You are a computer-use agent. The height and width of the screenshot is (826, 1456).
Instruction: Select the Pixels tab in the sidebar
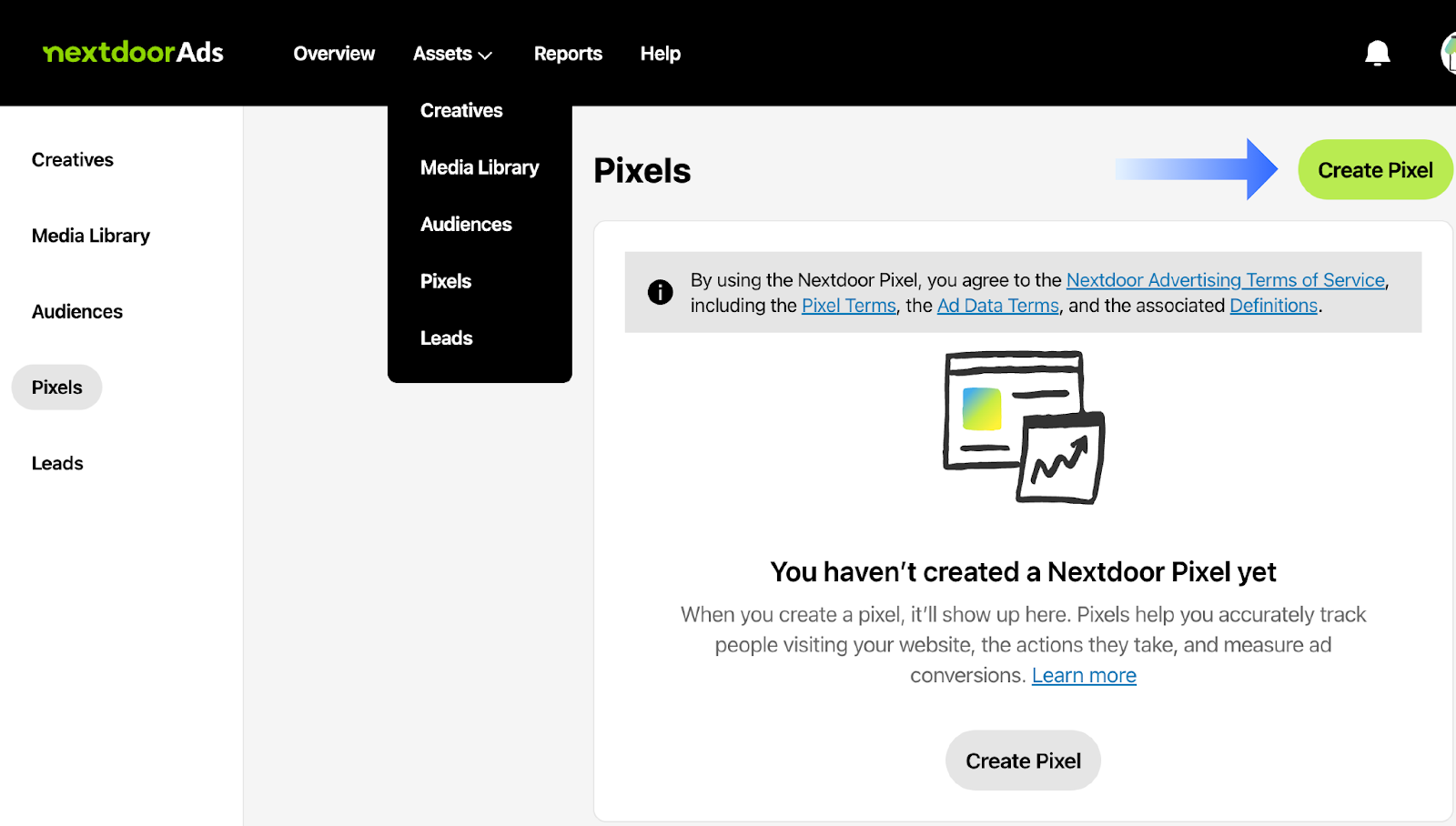56,388
